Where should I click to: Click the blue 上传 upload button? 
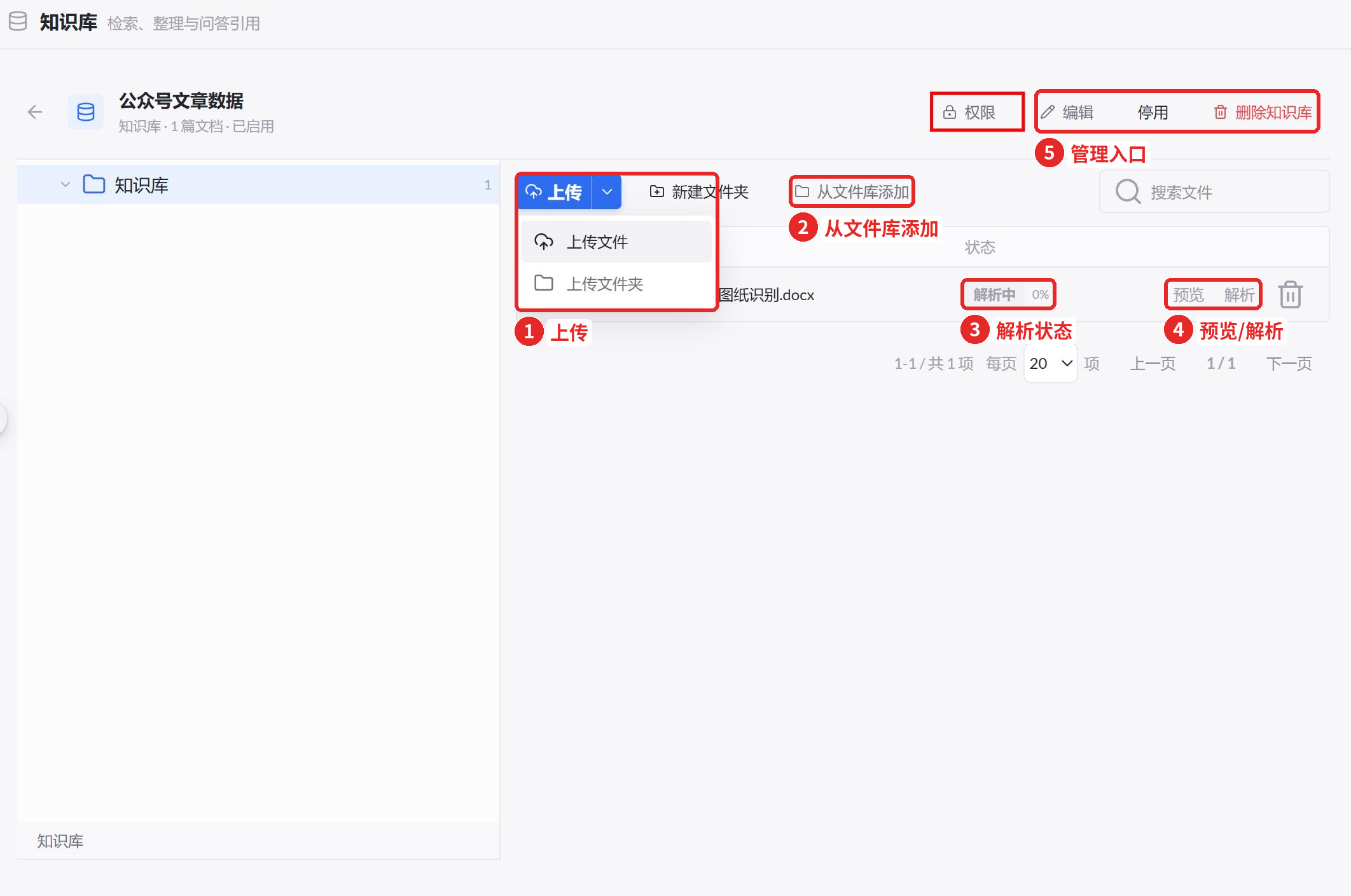(x=555, y=192)
